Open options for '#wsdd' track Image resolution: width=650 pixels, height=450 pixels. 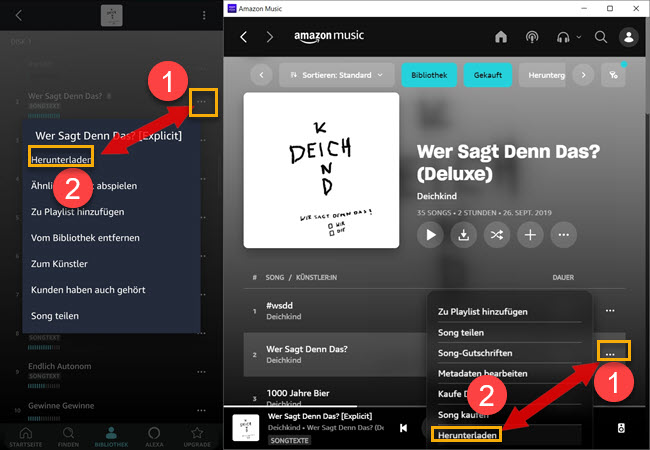coord(610,310)
